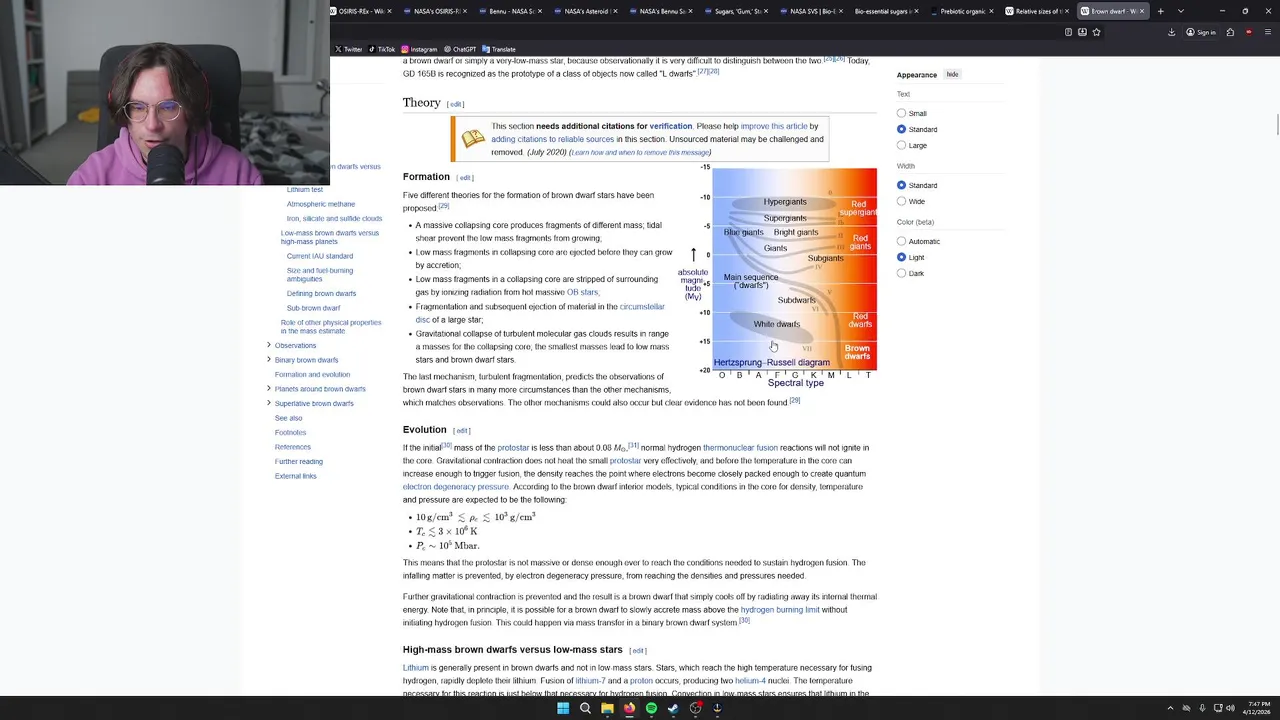Jump to Lithium test in contents
This screenshot has width=1280, height=720.
point(304,189)
